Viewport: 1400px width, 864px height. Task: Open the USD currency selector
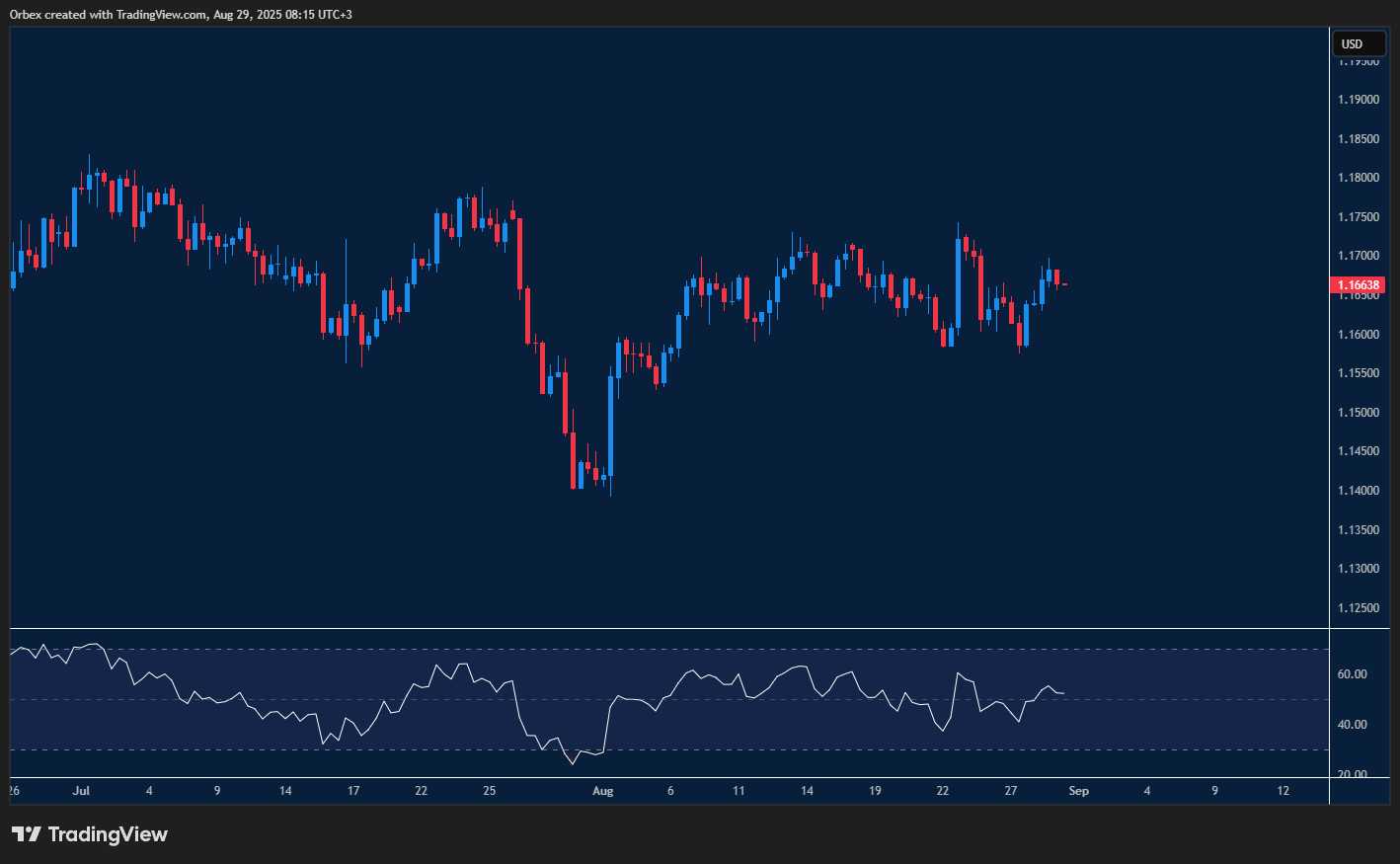(x=1358, y=43)
